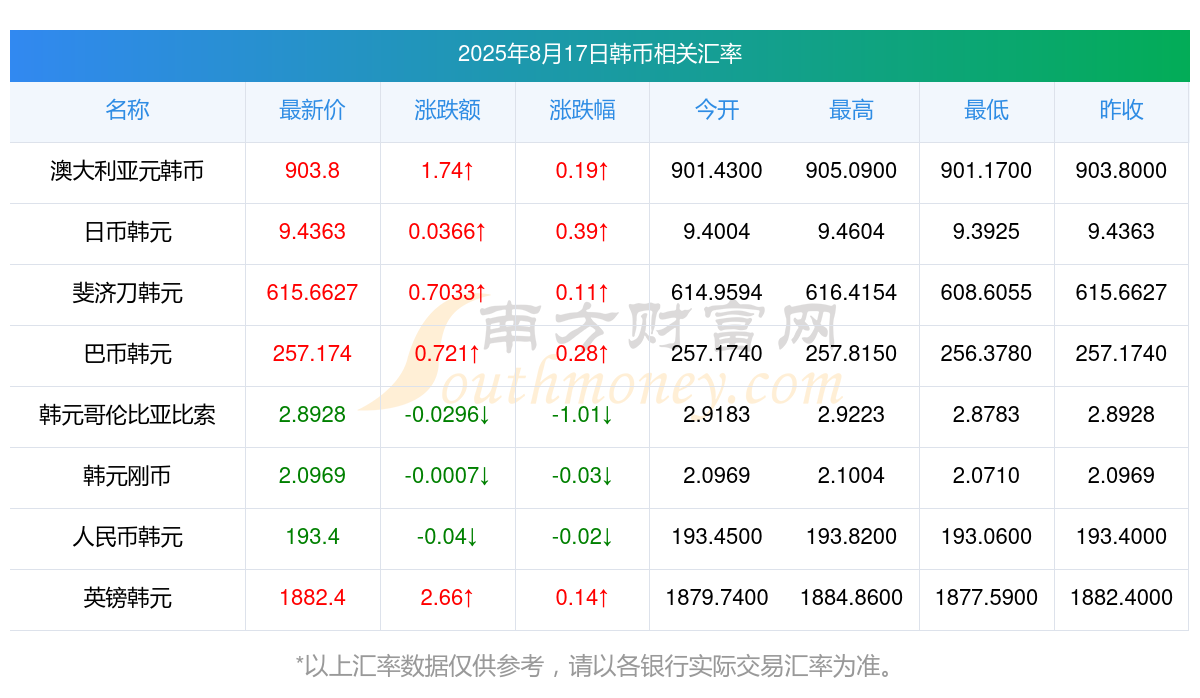Click change percent -0.03↓
Viewport: 1200px width, 698px height.
(x=582, y=476)
